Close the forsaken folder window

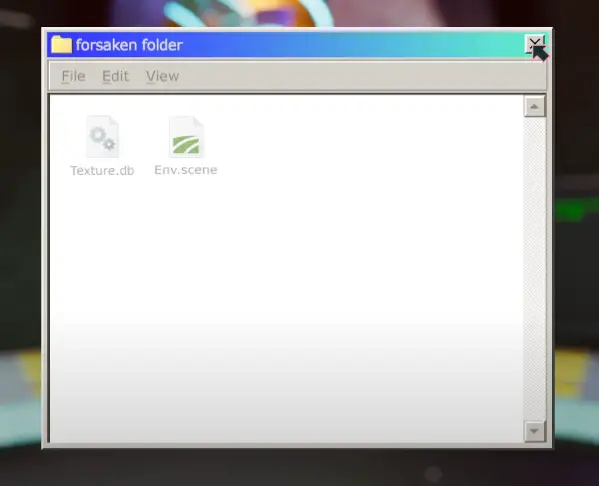click(534, 44)
